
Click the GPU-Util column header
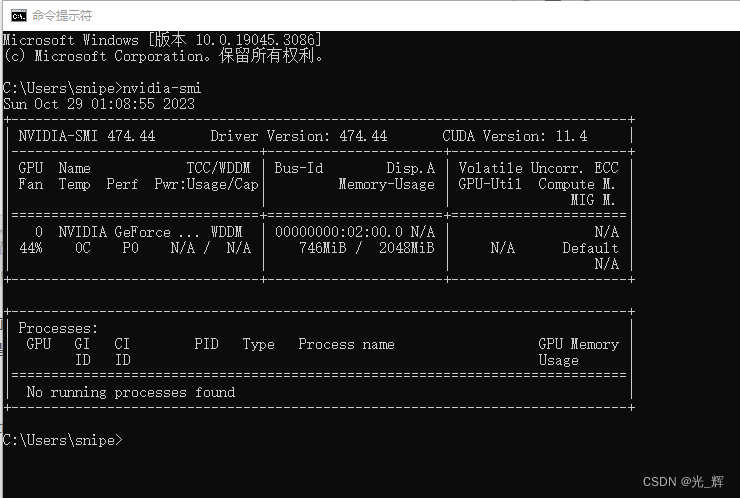(490, 184)
